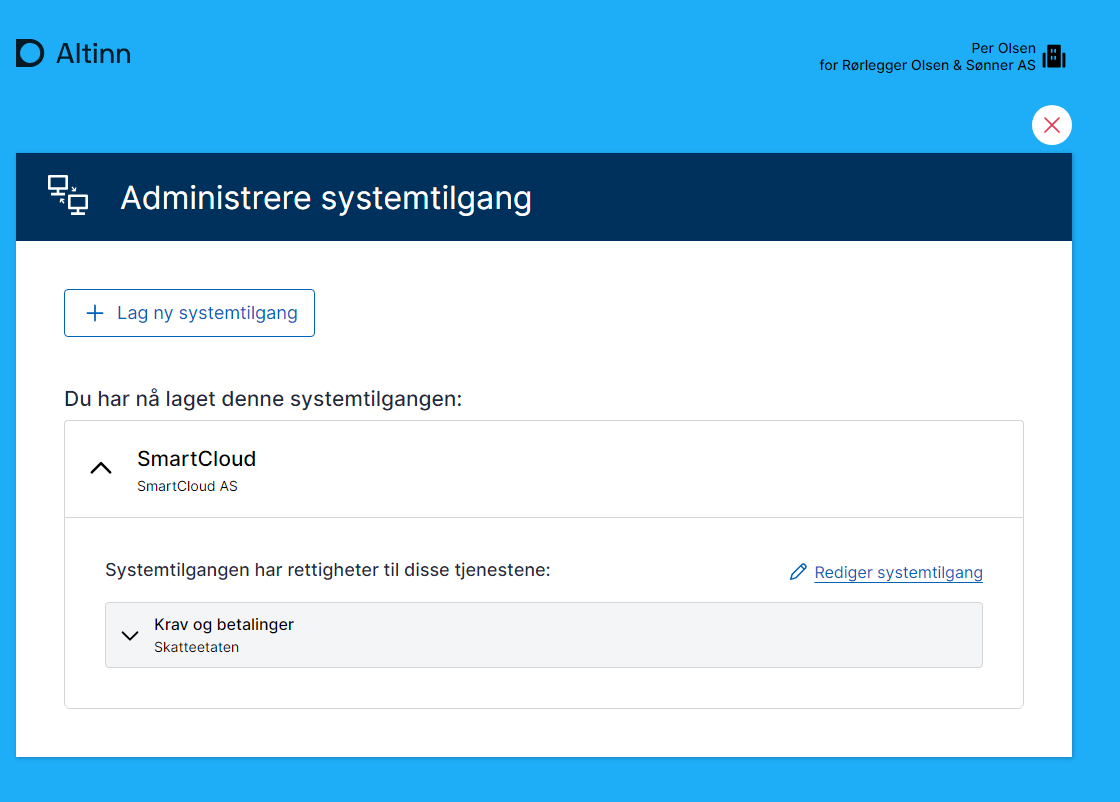Screen dimensions: 1120x802
Task: Click the SmartCloud title text
Action: (x=196, y=458)
